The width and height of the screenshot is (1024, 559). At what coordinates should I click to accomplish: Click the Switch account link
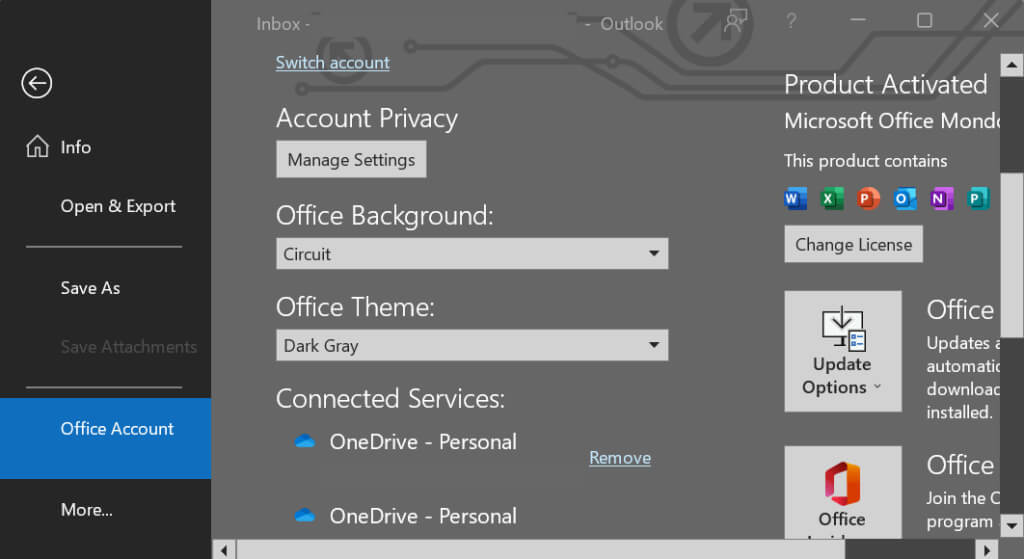click(x=333, y=62)
